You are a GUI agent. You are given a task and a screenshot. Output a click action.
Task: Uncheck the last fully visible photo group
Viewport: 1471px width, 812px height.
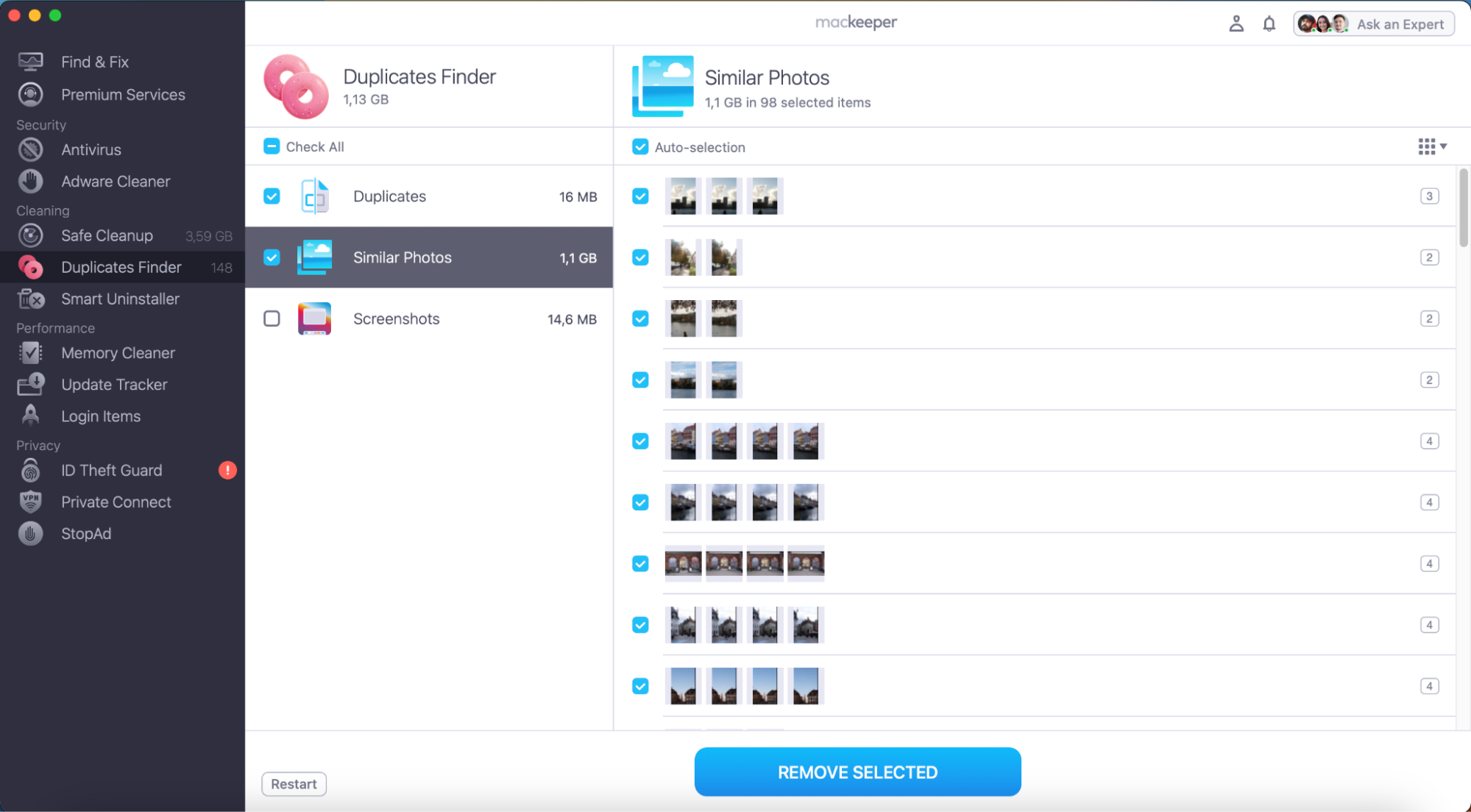click(x=640, y=686)
